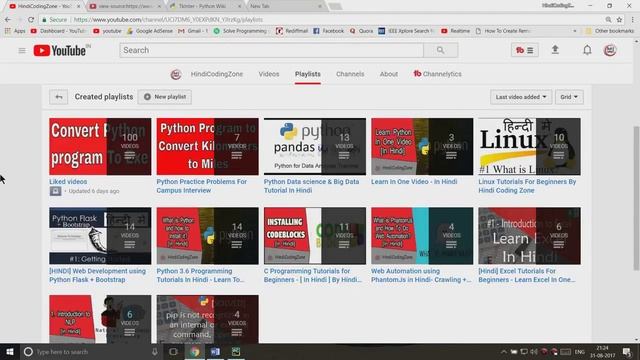Screen dimensions: 640x360
Task: Open the Other bookmarks folder
Action: (x=609, y=31)
